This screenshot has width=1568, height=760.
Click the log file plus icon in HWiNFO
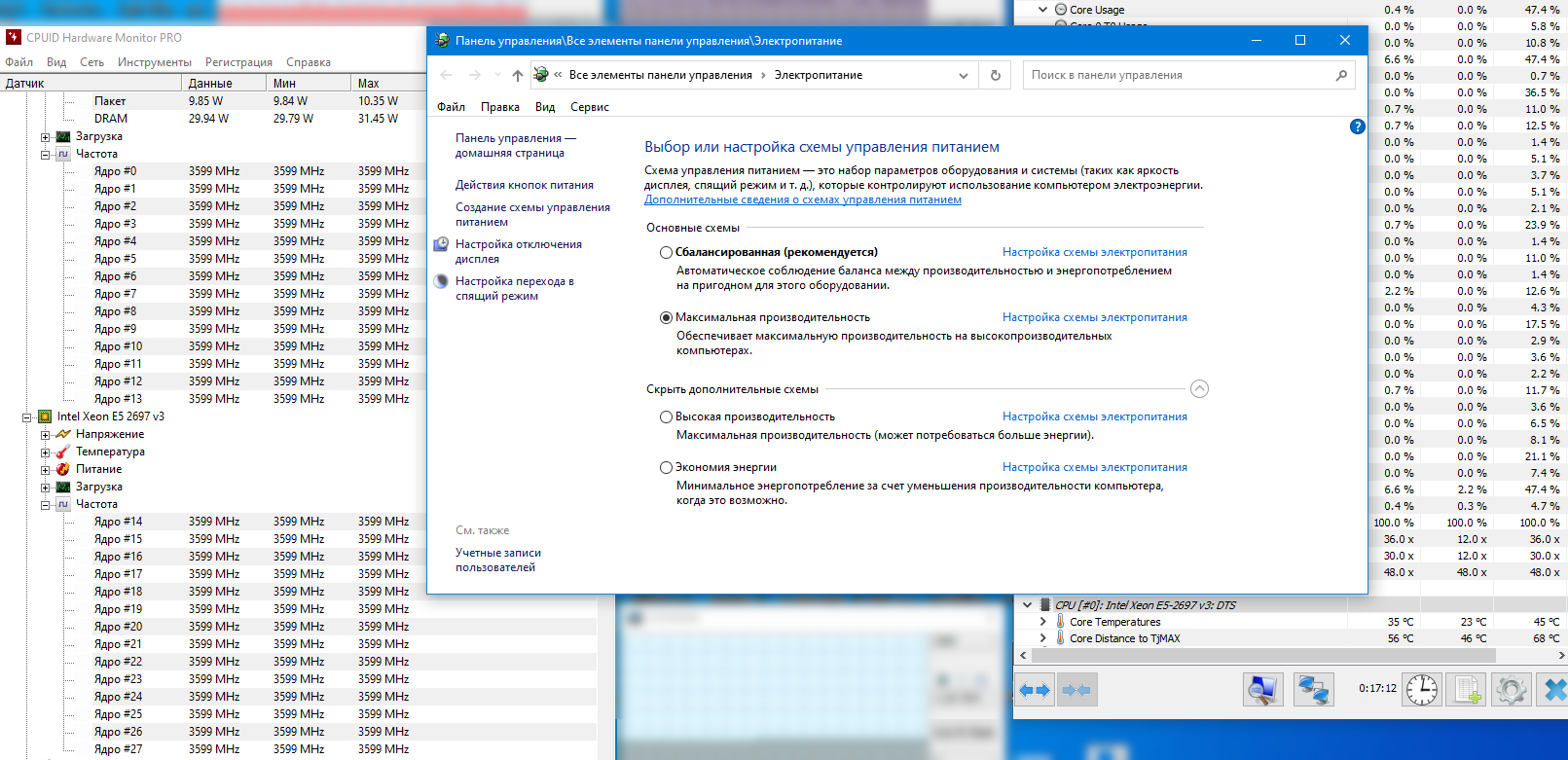(1467, 690)
